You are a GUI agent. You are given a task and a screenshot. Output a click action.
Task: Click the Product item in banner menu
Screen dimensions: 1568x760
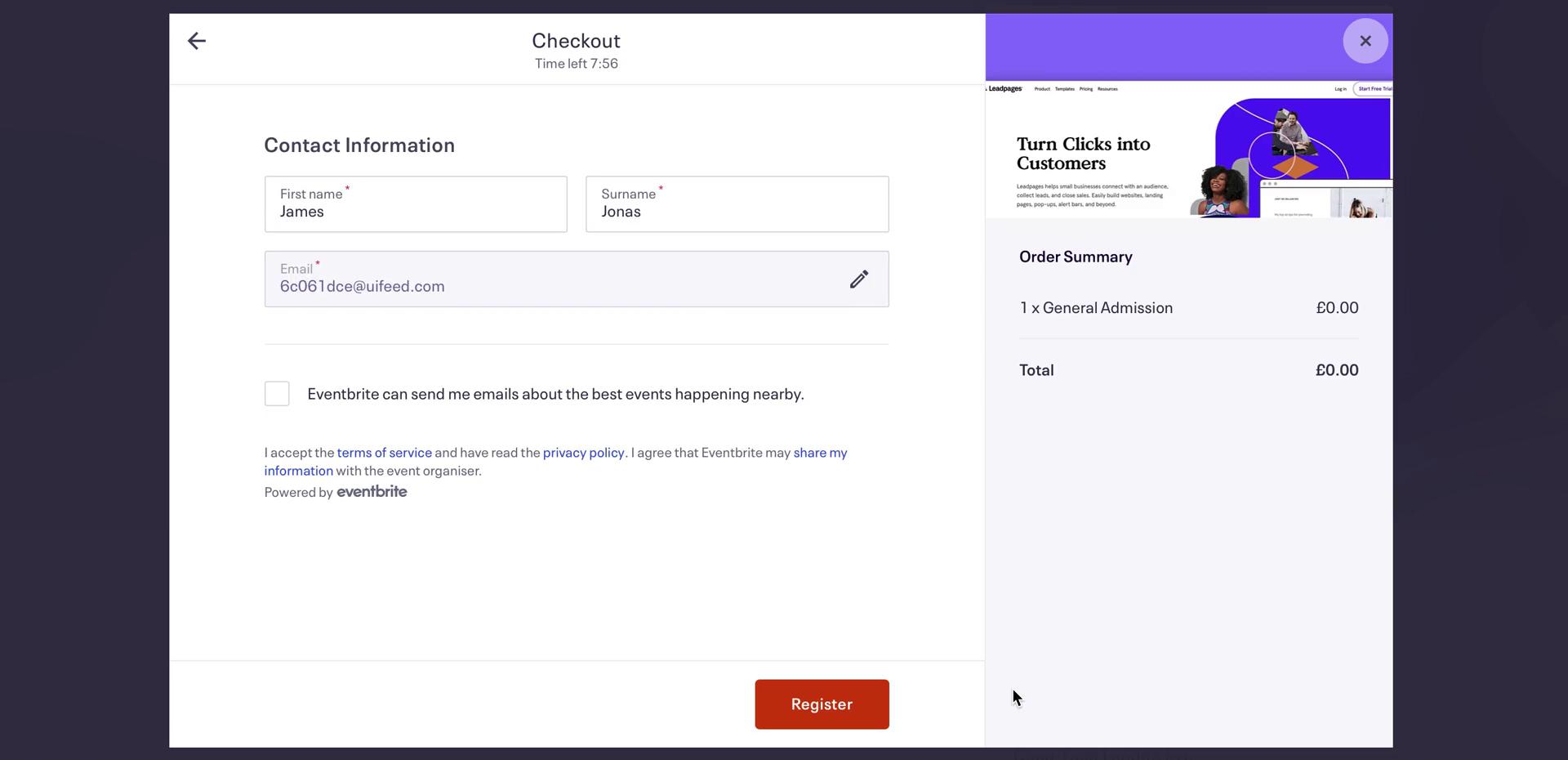[1042, 89]
